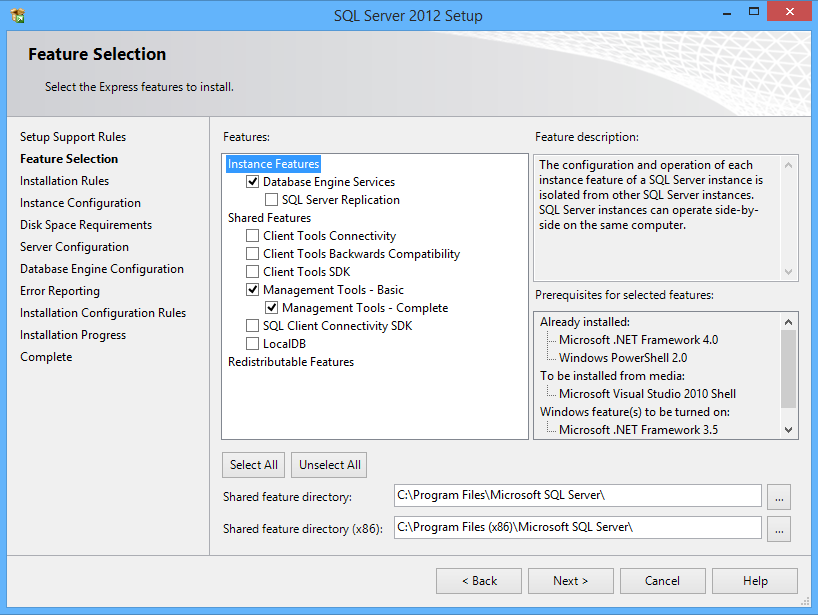
Task: Enable SQL Client Connectivity SDK checkbox
Action: click(252, 325)
